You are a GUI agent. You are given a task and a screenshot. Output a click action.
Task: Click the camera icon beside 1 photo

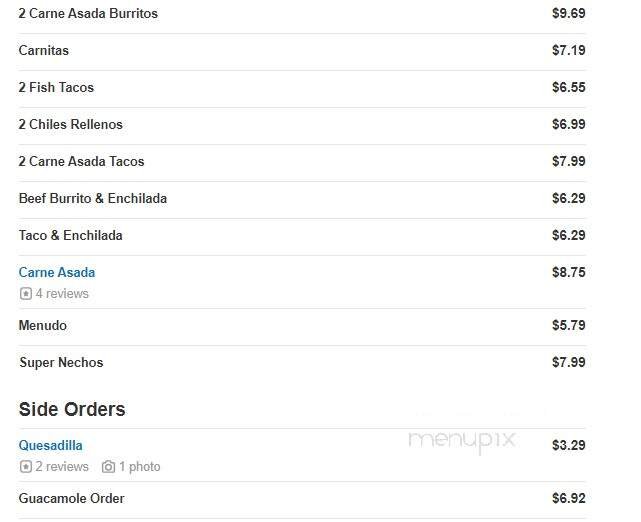(x=108, y=467)
